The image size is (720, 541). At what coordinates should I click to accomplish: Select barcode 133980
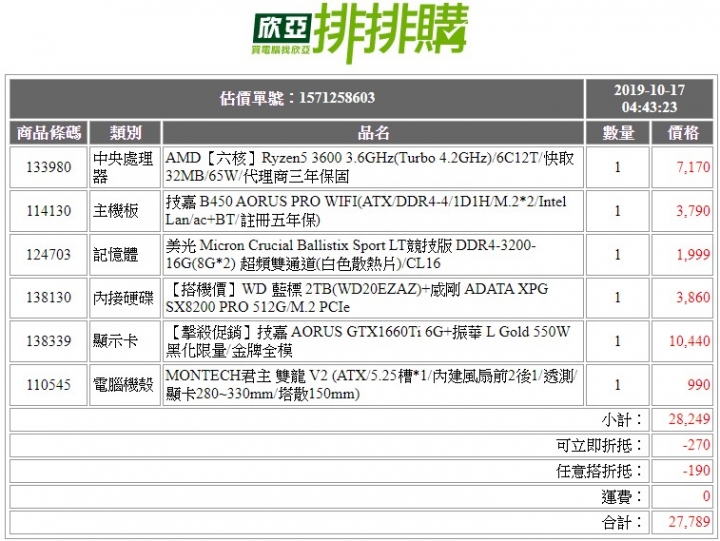(x=49, y=167)
